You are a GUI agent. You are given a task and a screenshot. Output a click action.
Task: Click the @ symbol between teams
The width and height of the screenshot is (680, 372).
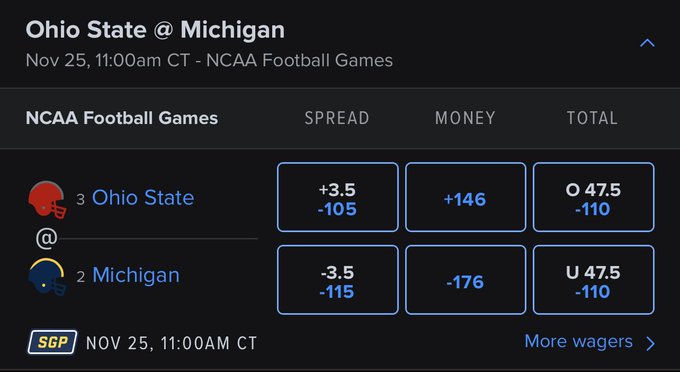(47, 238)
